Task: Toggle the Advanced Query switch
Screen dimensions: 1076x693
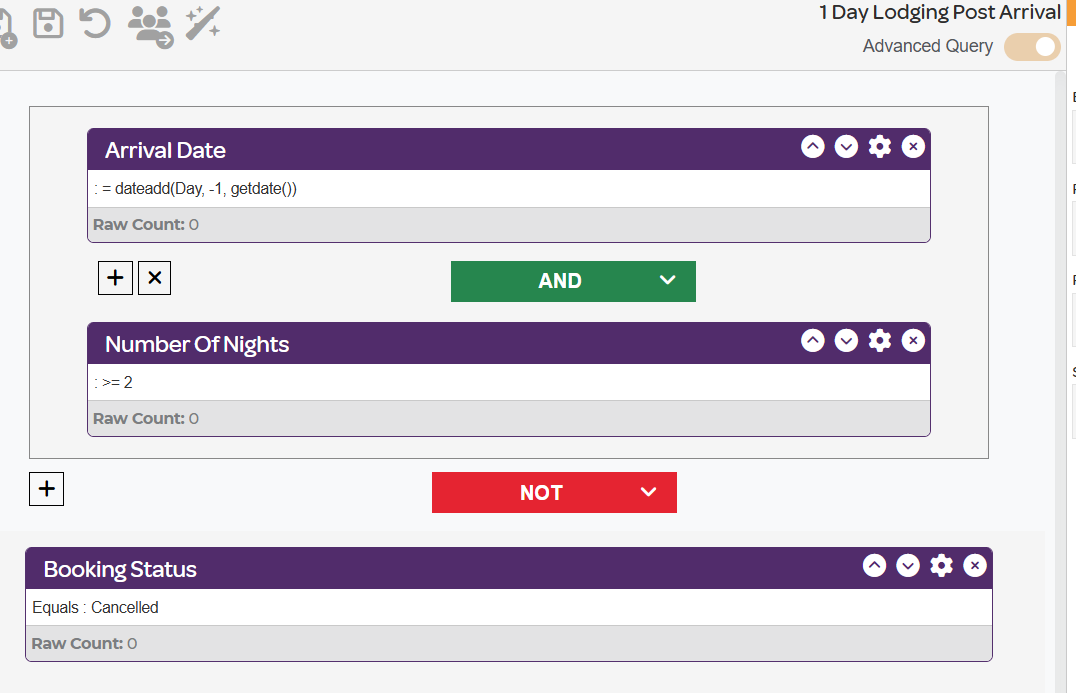Action: tap(1033, 47)
